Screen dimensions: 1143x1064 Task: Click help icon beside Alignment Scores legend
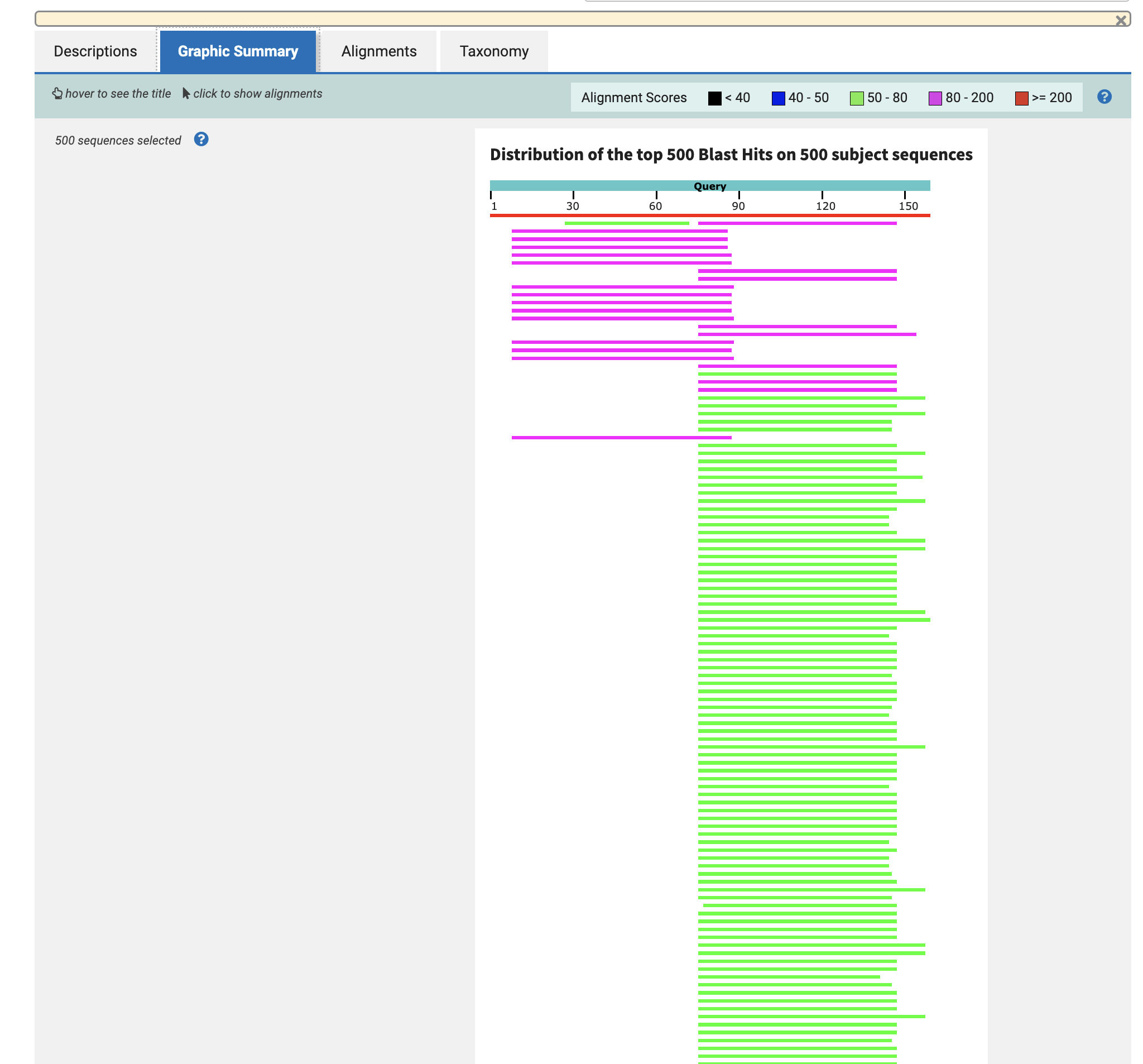(1103, 97)
